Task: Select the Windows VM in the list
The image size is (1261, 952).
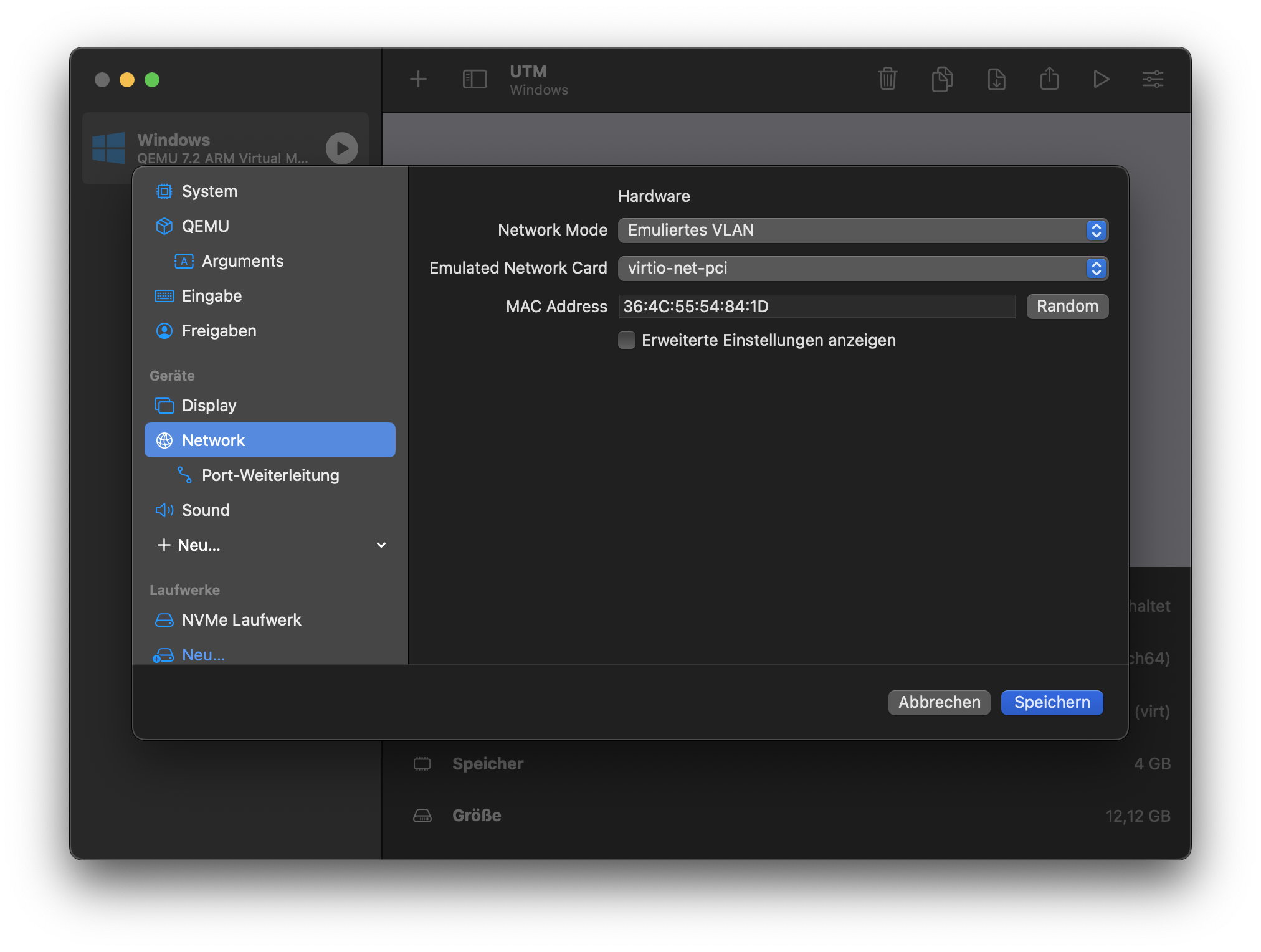Action: (226, 148)
